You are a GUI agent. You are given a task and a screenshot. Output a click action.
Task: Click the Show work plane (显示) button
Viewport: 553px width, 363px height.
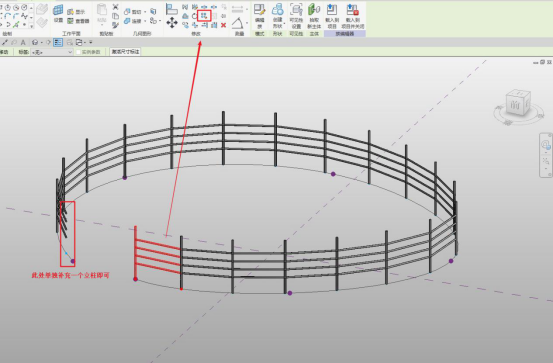pyautogui.click(x=77, y=12)
